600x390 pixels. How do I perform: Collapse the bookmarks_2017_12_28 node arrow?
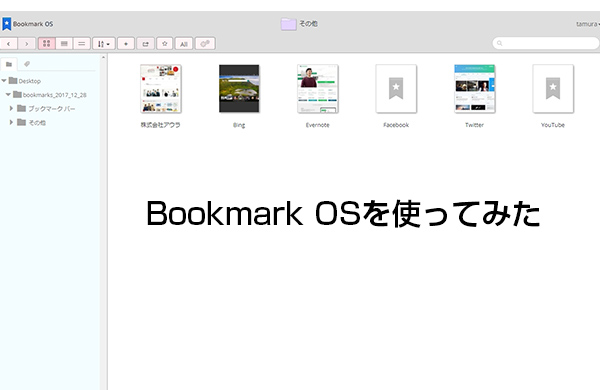8,95
